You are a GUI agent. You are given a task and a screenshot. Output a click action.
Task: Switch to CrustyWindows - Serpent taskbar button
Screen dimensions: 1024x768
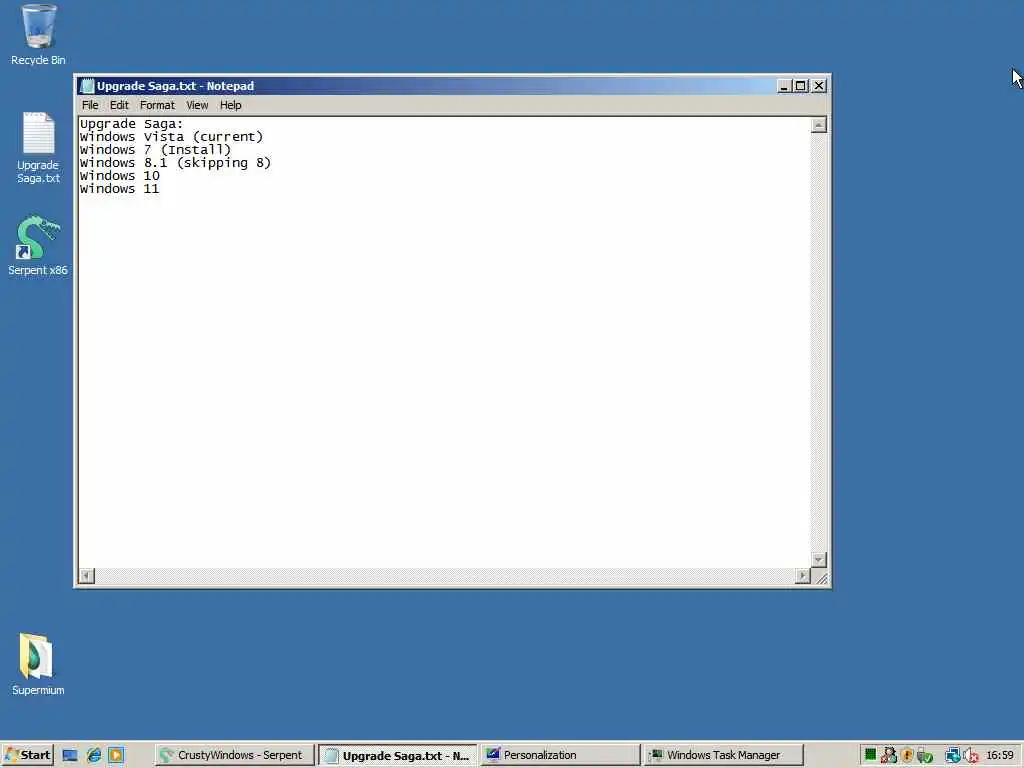point(234,755)
